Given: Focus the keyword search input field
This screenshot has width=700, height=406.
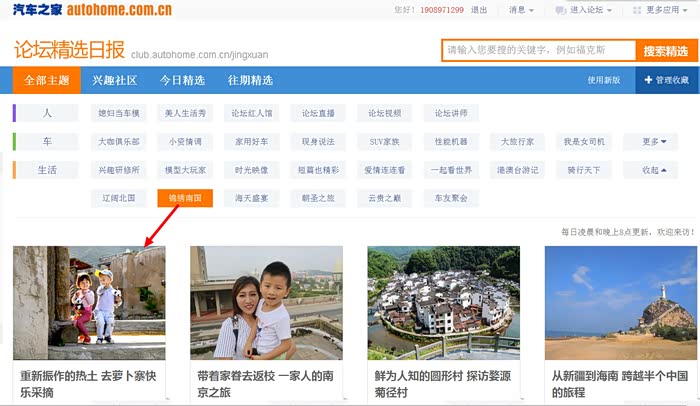Looking at the screenshot, I should (539, 50).
